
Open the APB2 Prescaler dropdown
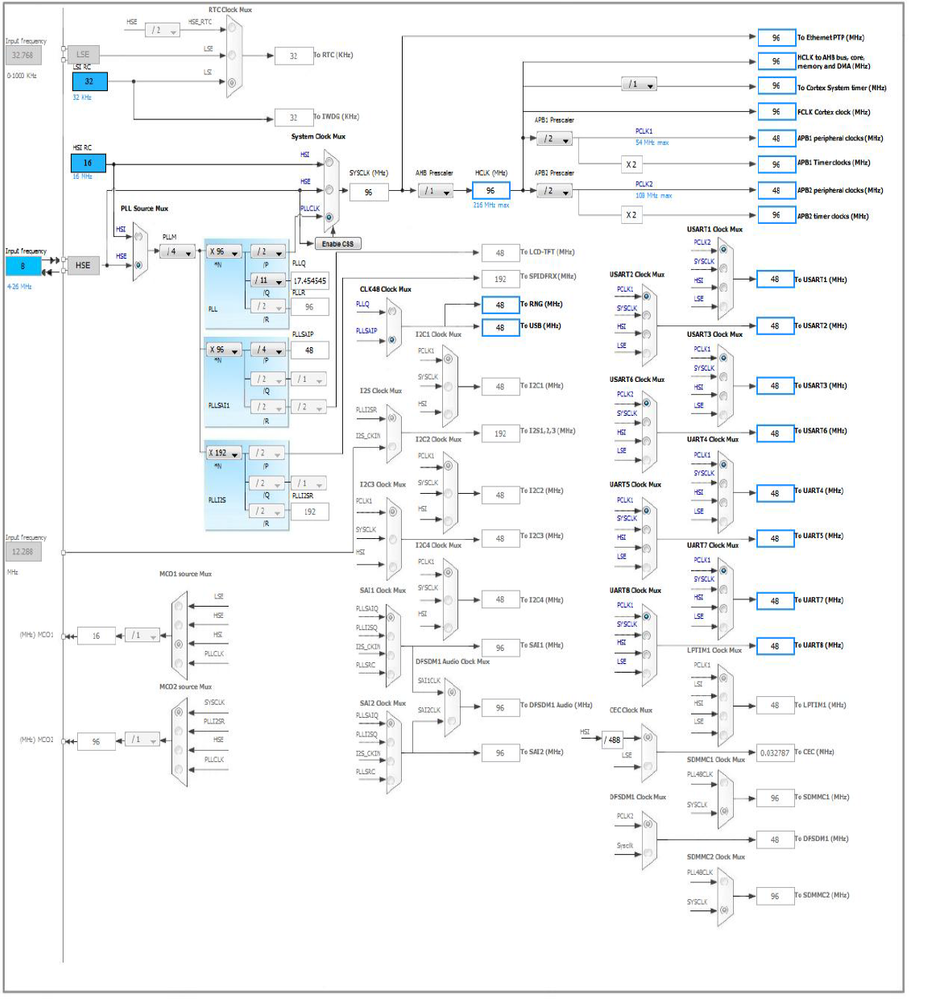click(555, 190)
